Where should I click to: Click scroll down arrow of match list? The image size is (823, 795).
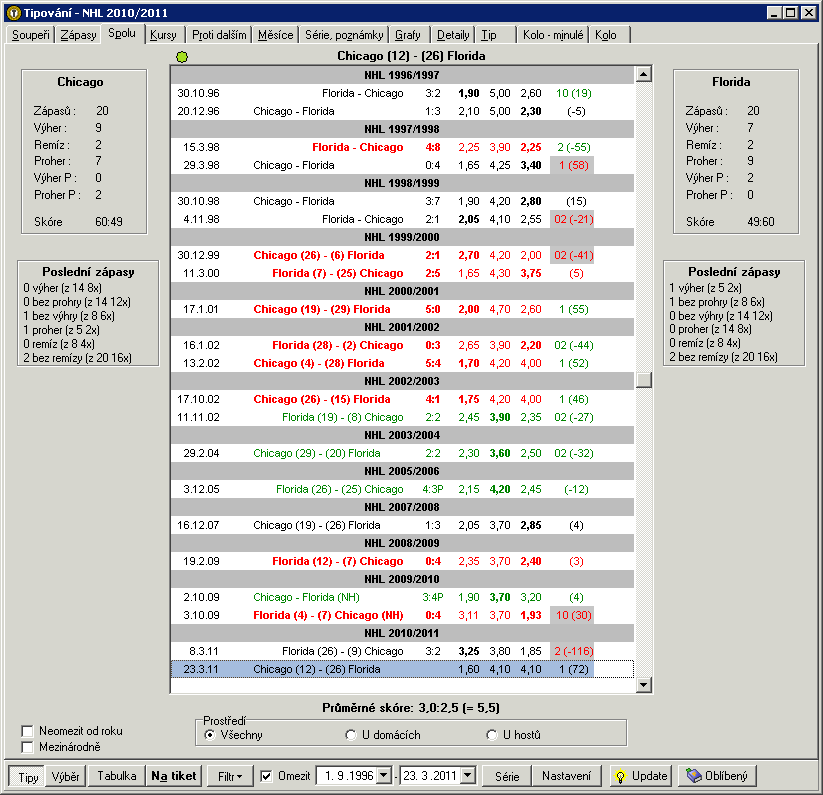(643, 684)
